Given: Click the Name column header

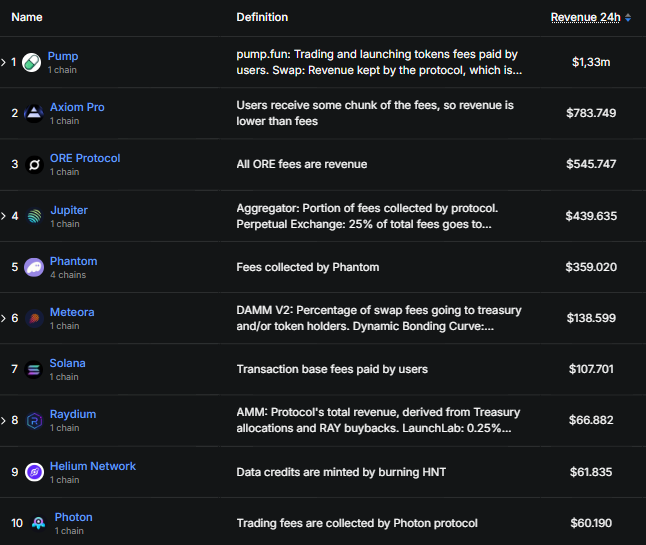Looking at the screenshot, I should tap(27, 17).
